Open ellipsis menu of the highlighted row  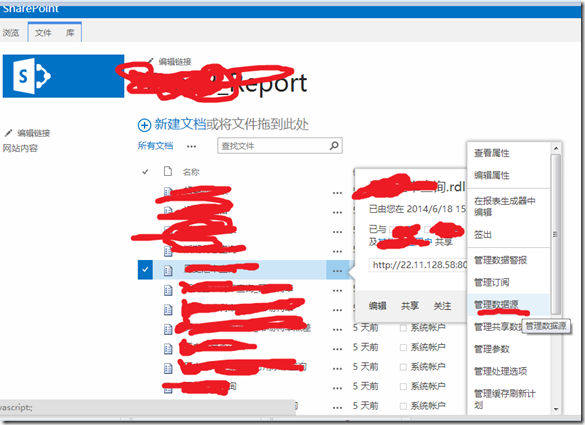coord(337,271)
